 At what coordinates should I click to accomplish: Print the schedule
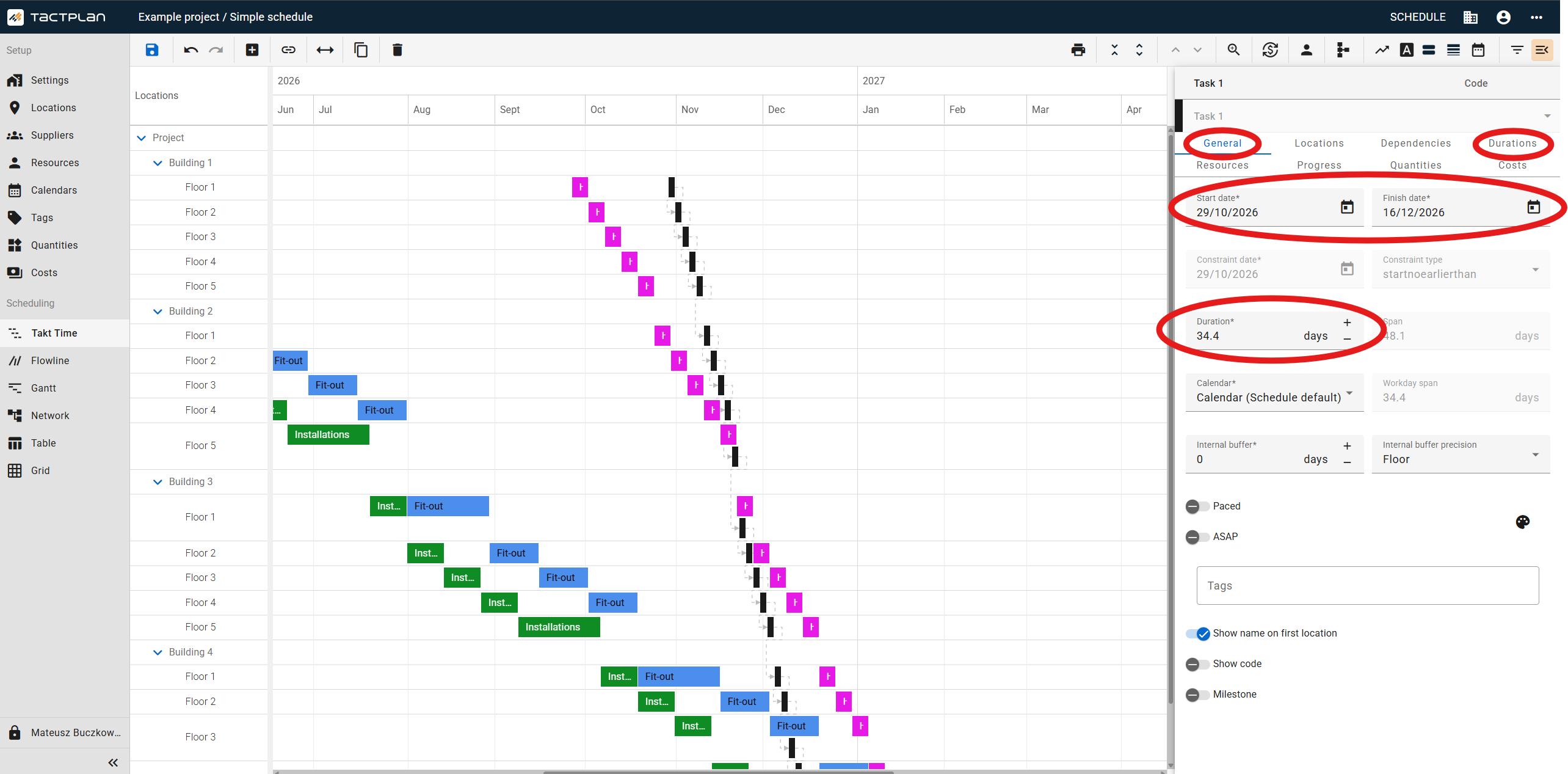pyautogui.click(x=1078, y=50)
